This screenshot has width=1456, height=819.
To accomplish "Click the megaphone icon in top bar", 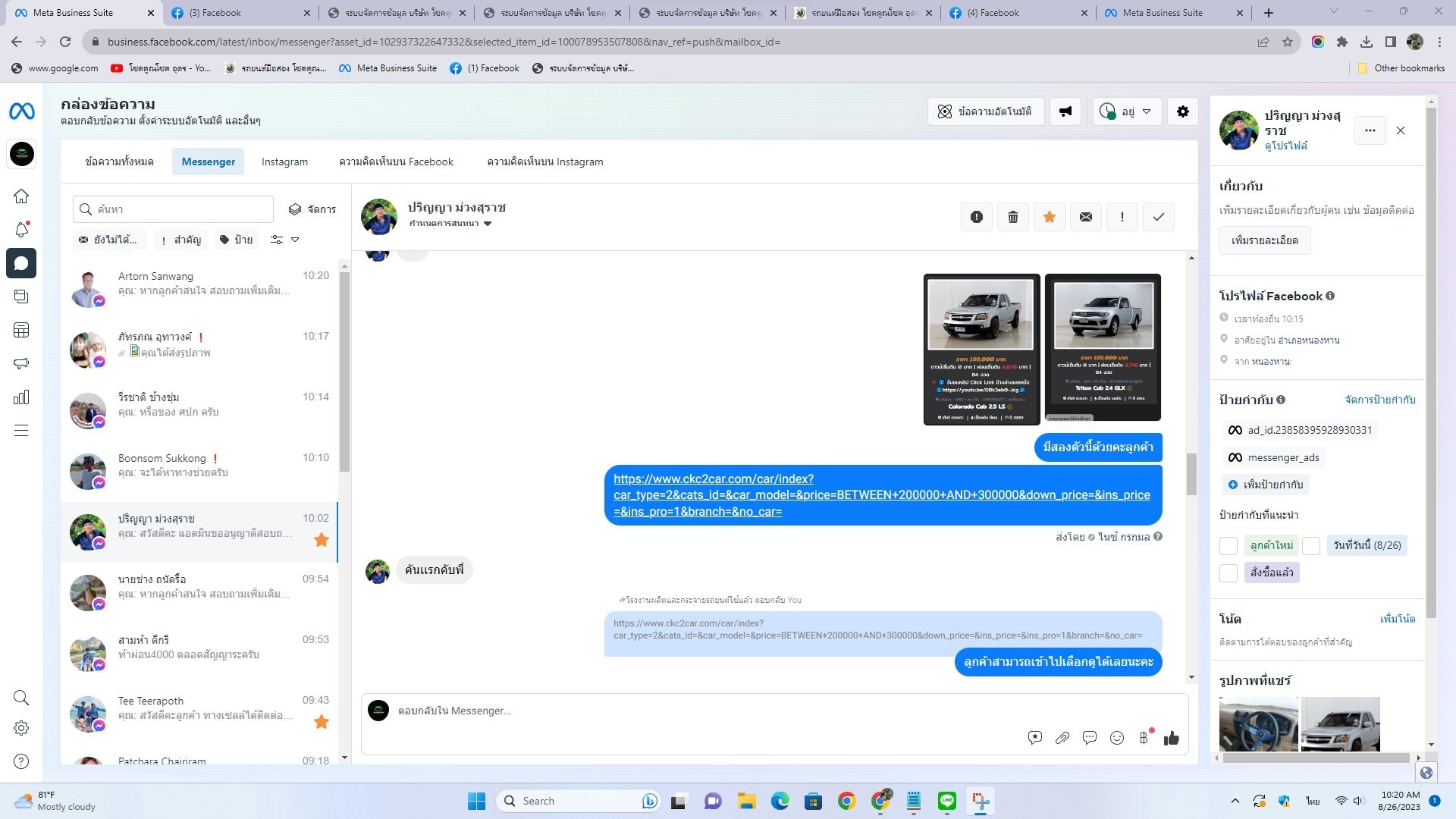I will (x=1065, y=111).
